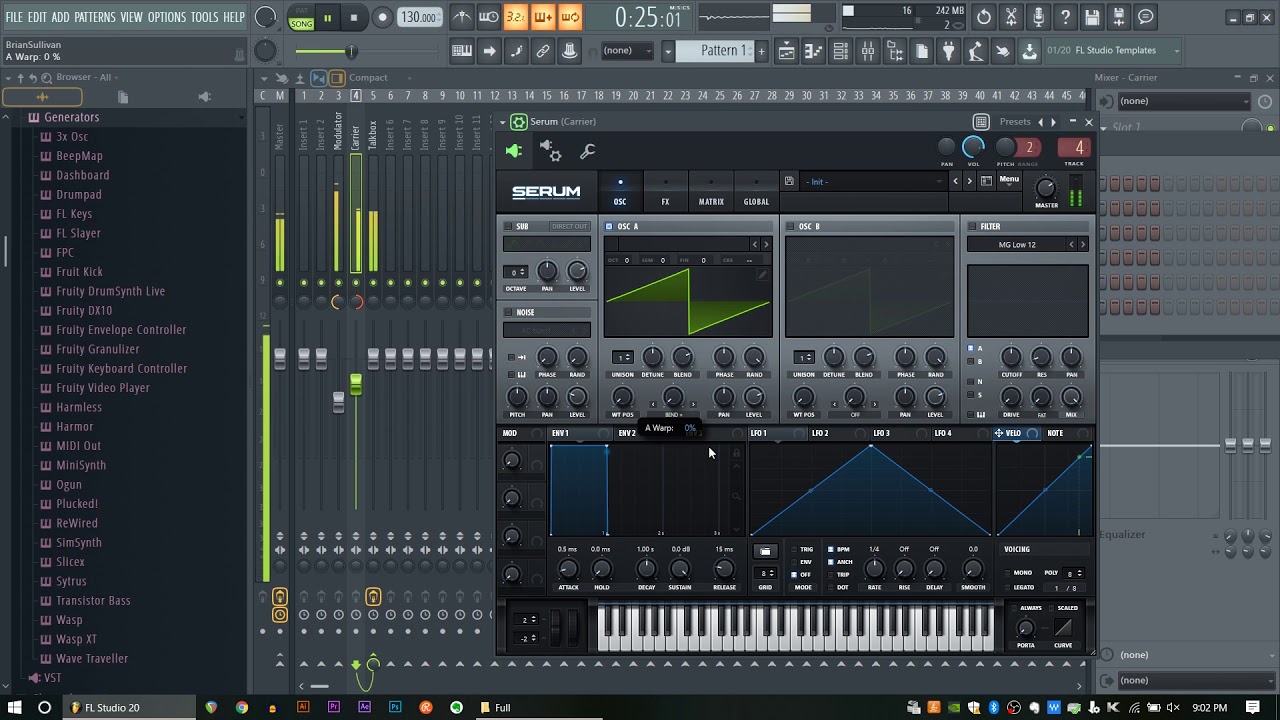Open the OPTIONS menu
The image size is (1280, 720).
click(167, 17)
